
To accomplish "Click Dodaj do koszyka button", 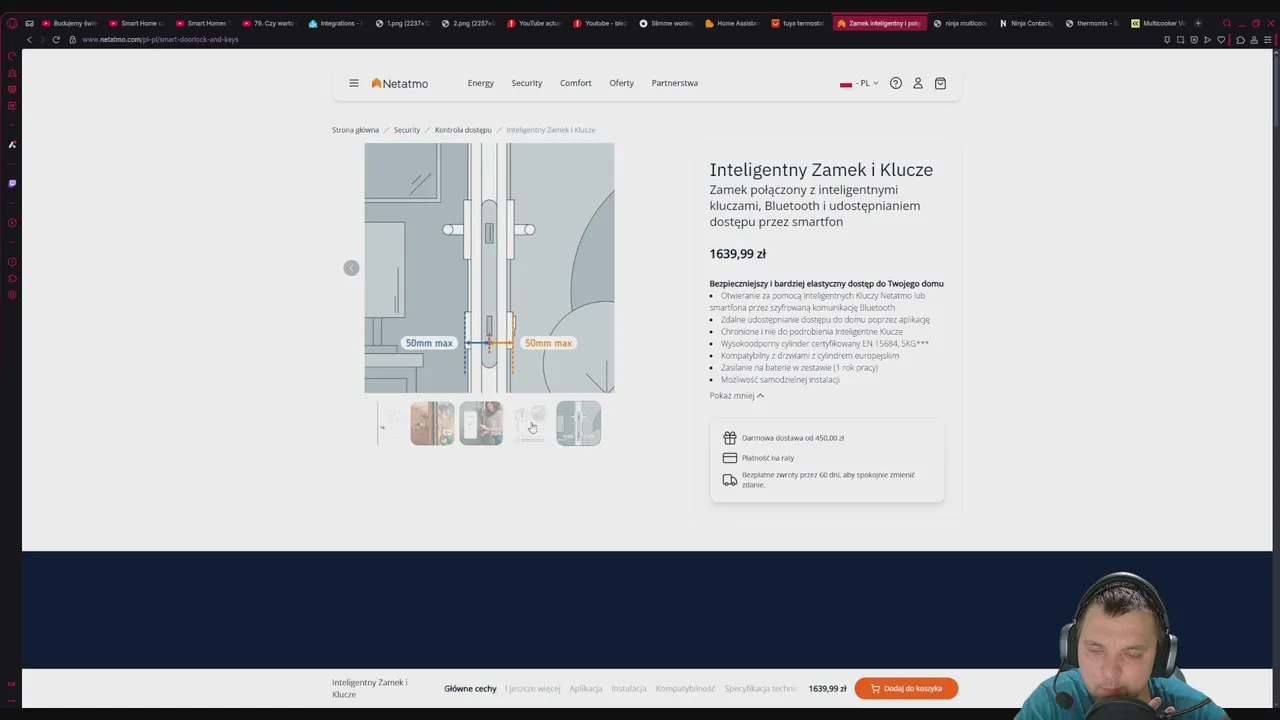I will pyautogui.click(x=906, y=688).
